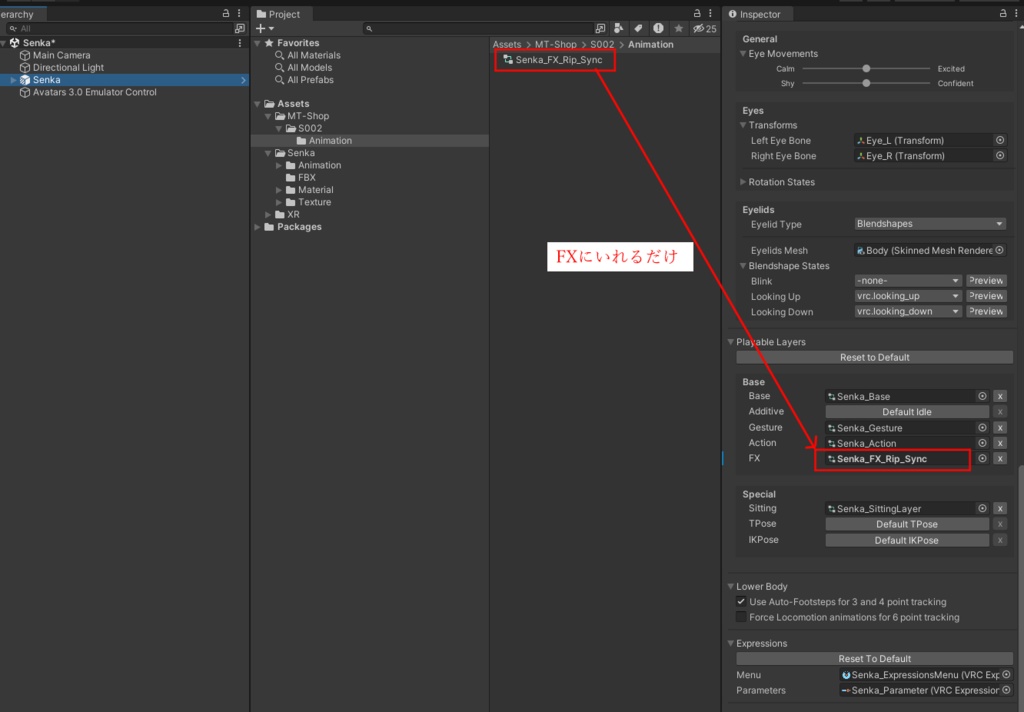Viewport: 1024px width, 712px height.
Task: Toggle hidden packages count 25 icon
Action: [x=705, y=28]
